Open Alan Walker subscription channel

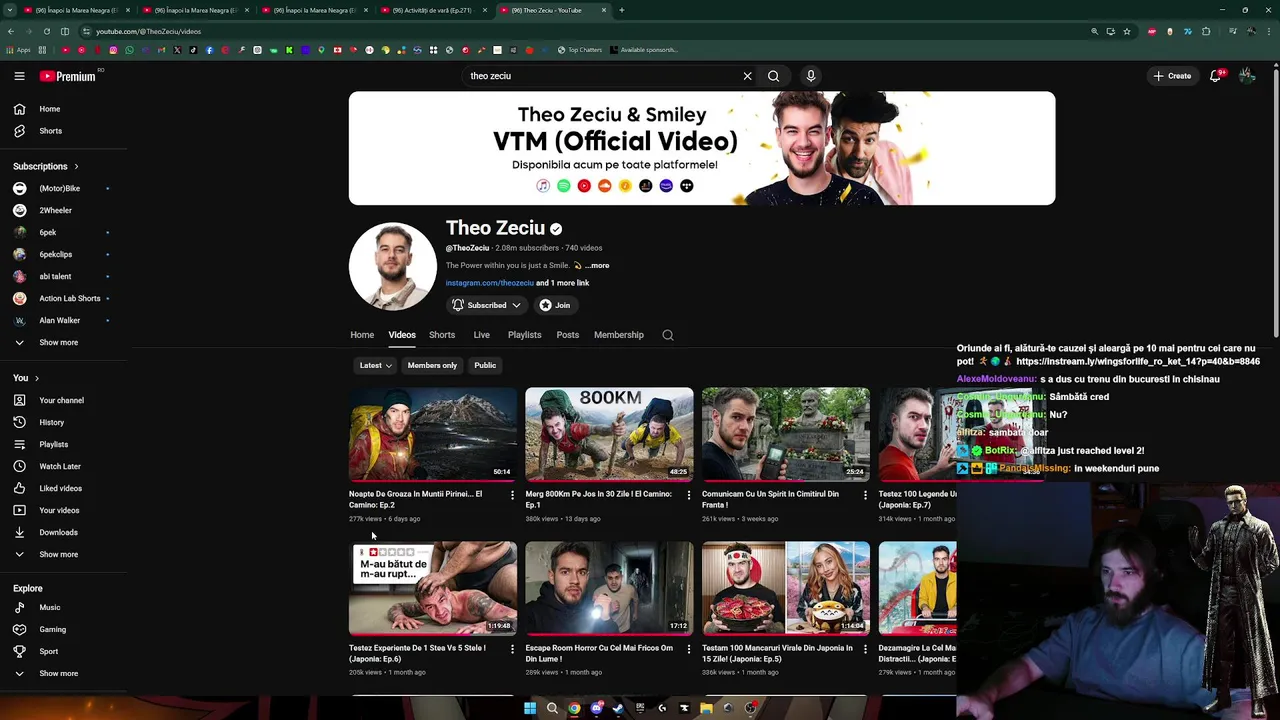60,320
